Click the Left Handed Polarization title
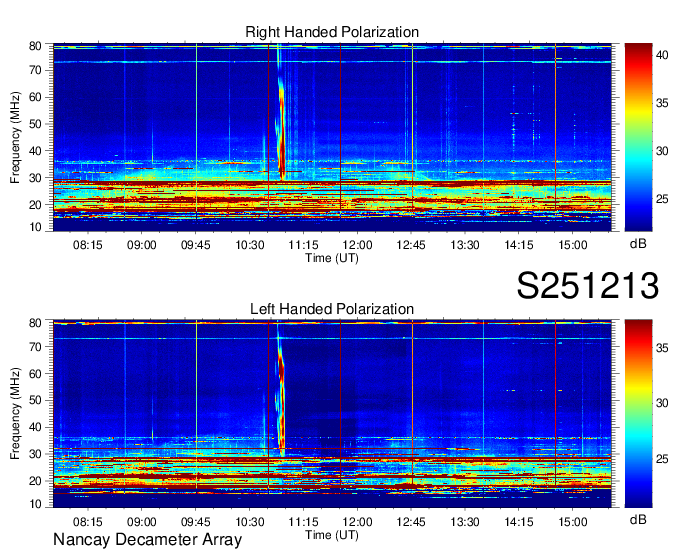The width and height of the screenshot is (680, 552). (x=332, y=309)
